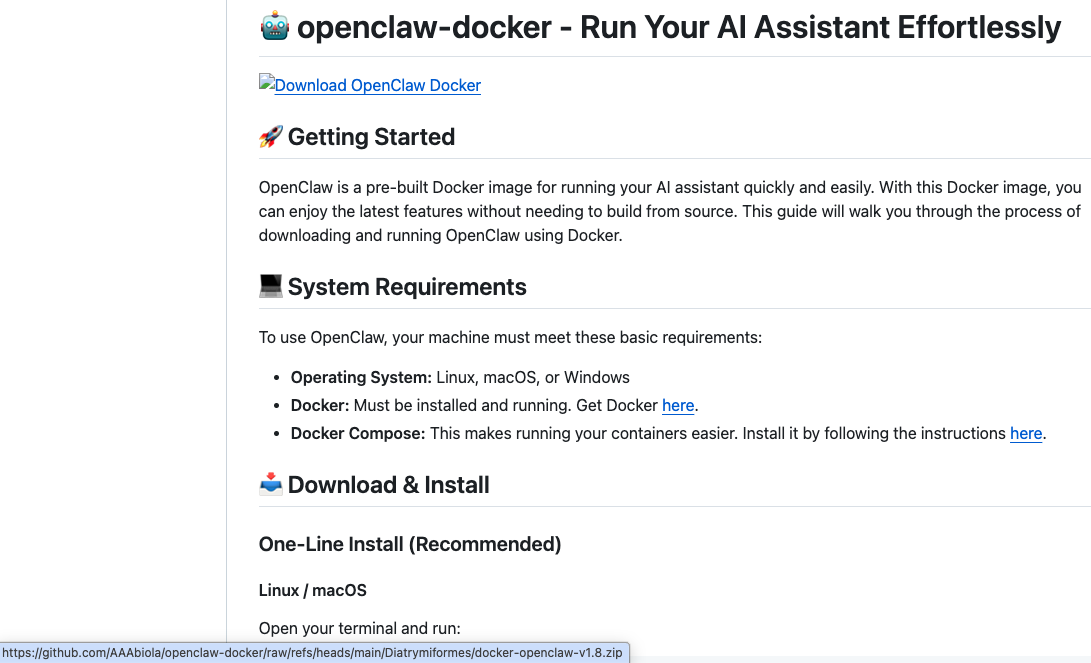Click the rocket emoji beside Getting Started
This screenshot has width=1091, height=663.
tap(271, 136)
